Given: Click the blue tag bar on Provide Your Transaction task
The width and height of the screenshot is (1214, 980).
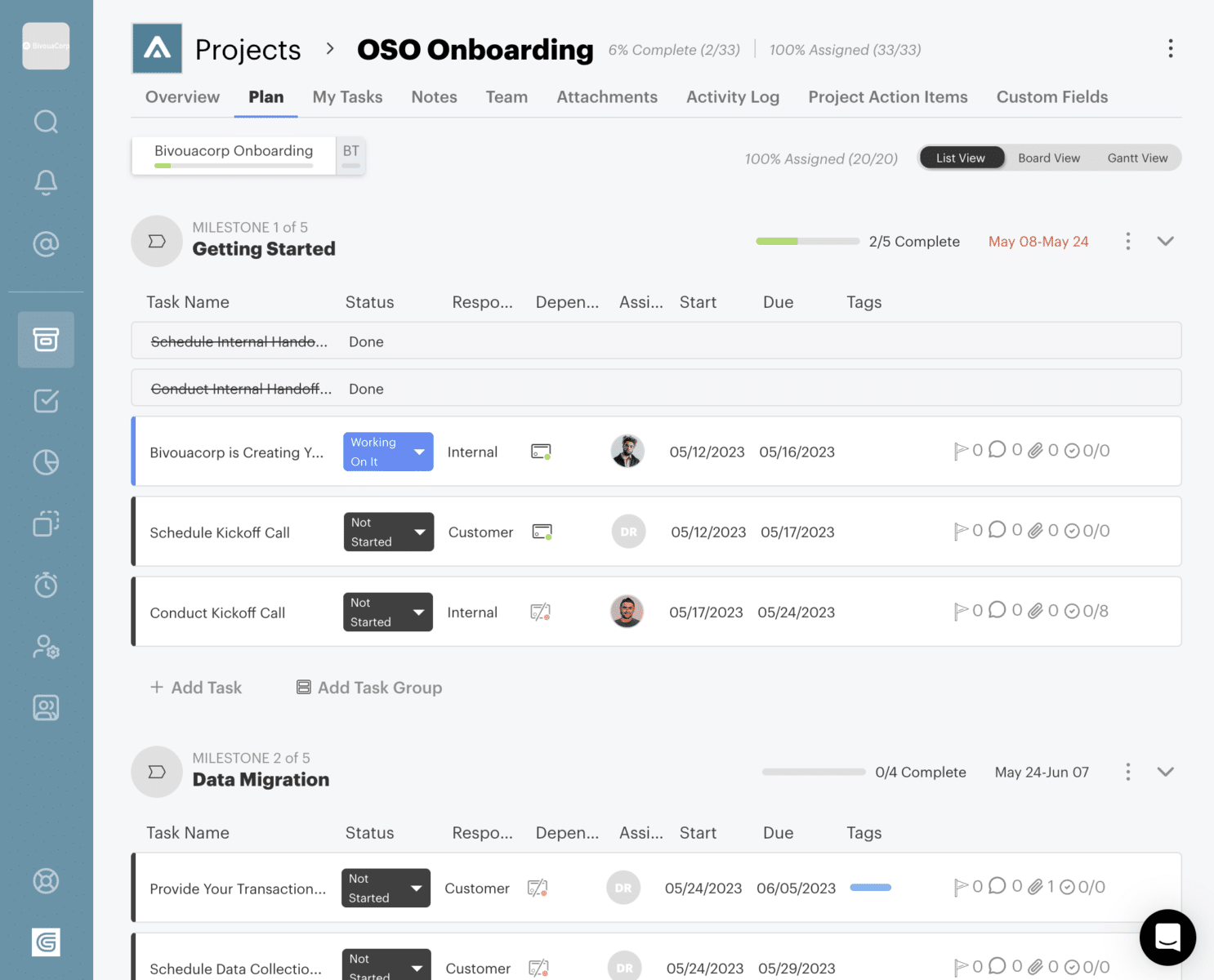Looking at the screenshot, I should [869, 887].
